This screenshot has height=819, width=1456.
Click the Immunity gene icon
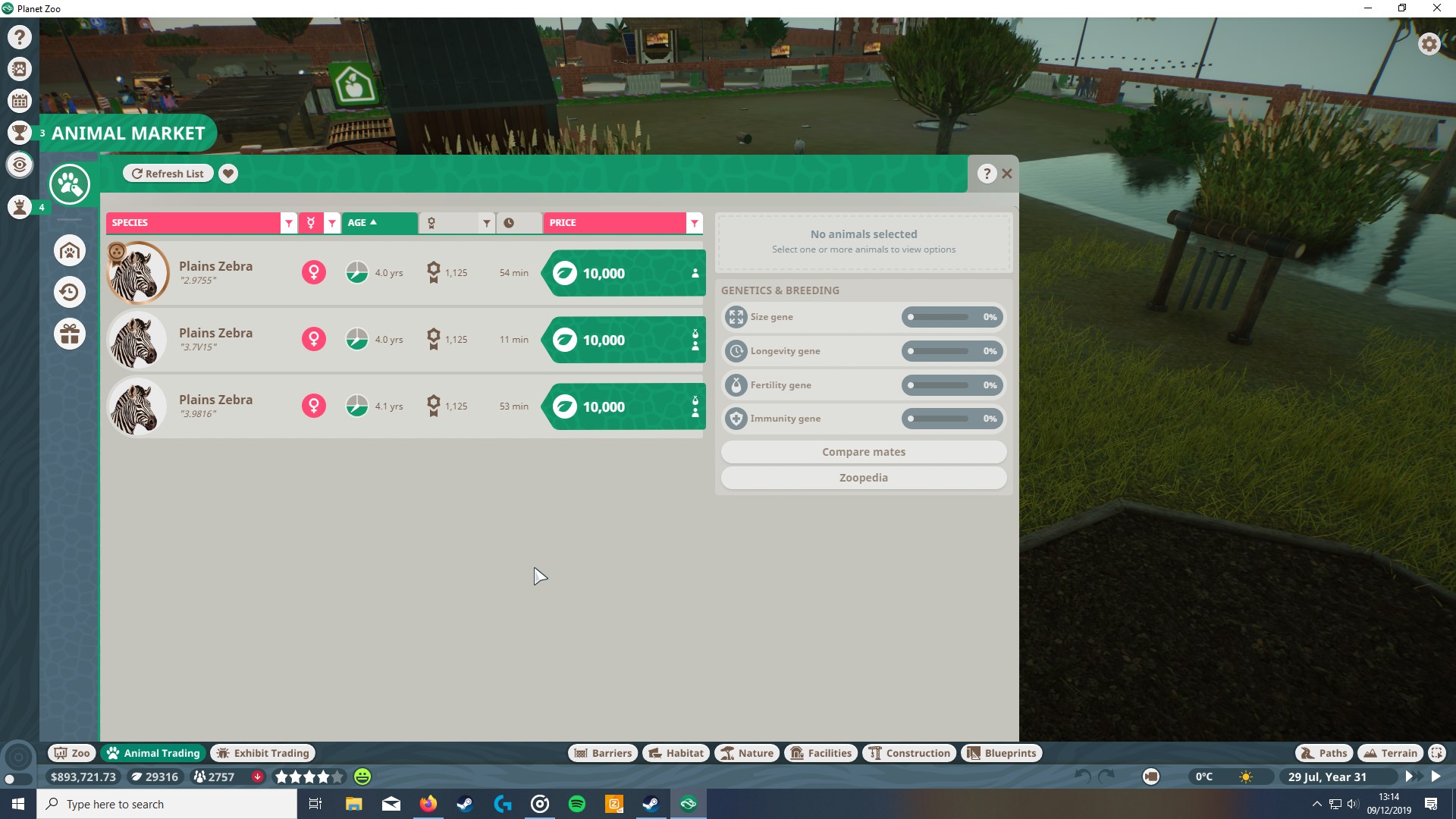pyautogui.click(x=736, y=419)
